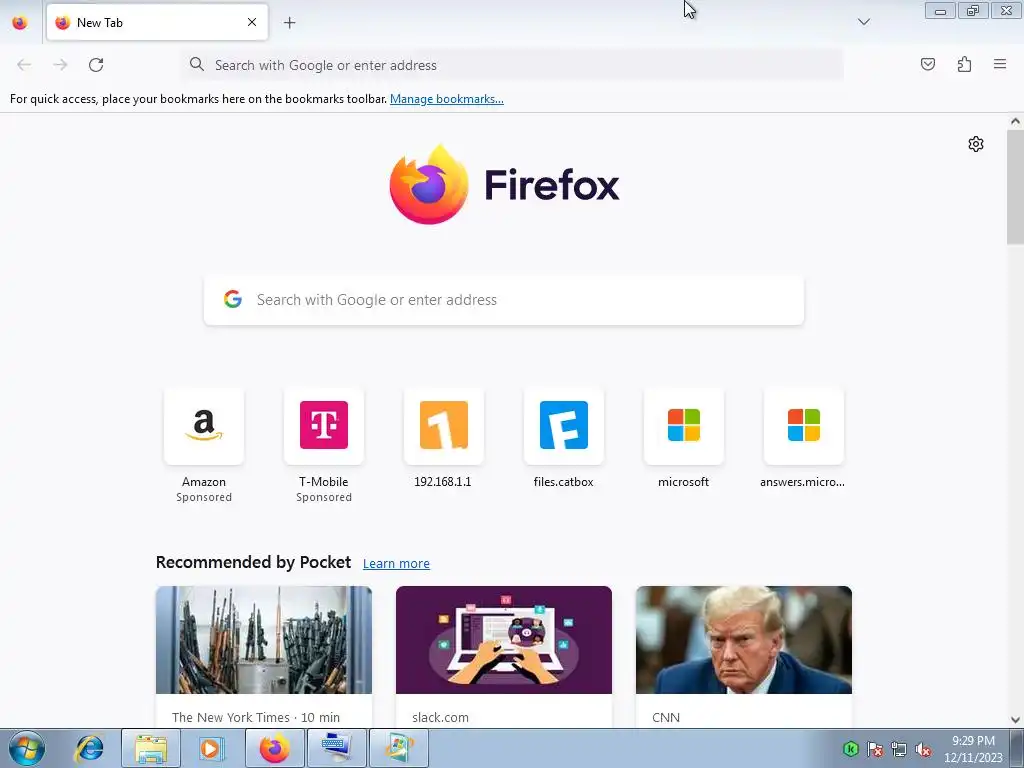
Task: Click the page scrollbar up arrow
Action: tap(1015, 121)
